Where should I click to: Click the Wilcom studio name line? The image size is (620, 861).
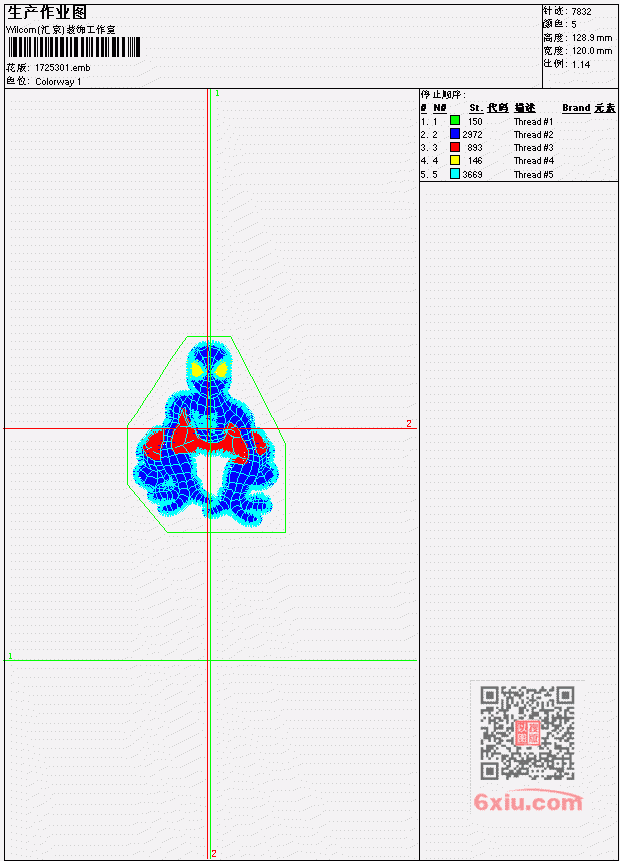61,30
